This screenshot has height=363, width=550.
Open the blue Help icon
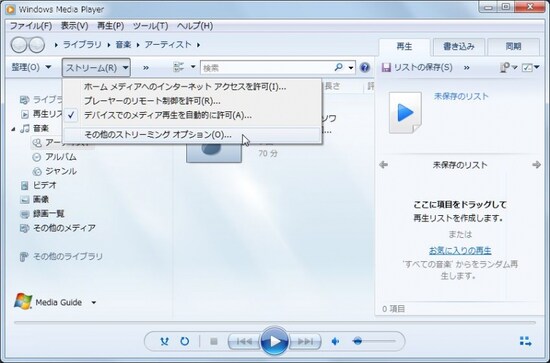(365, 67)
